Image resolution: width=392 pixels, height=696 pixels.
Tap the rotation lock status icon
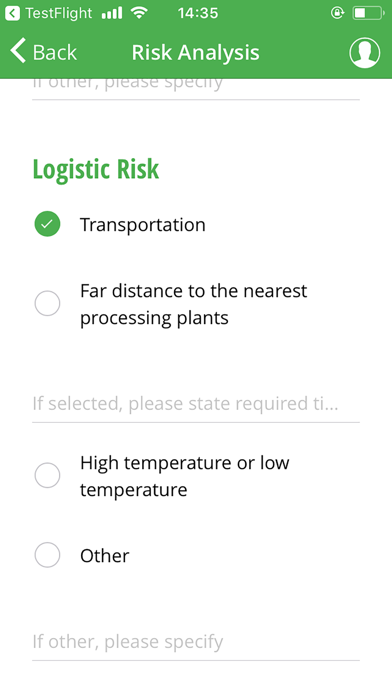pos(337,13)
